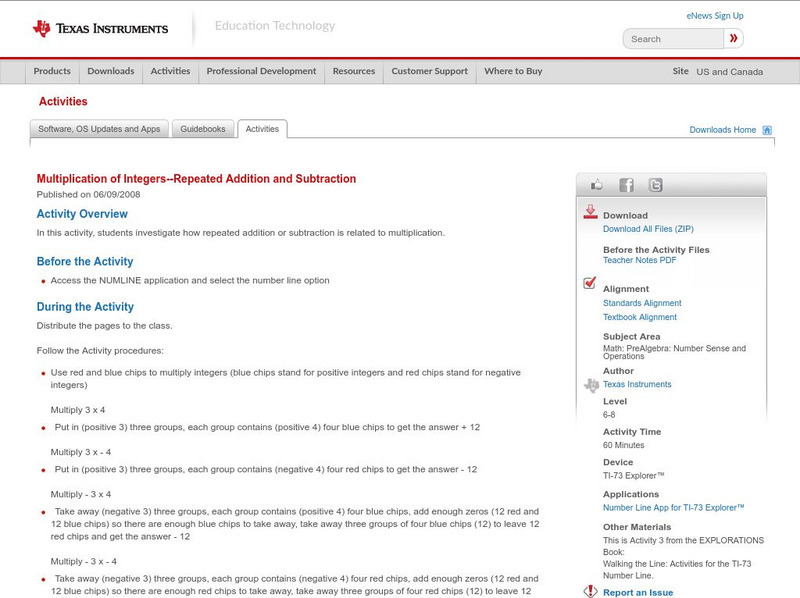This screenshot has height=598, width=800.
Task: Click the red search submit arrow
Action: (733, 38)
